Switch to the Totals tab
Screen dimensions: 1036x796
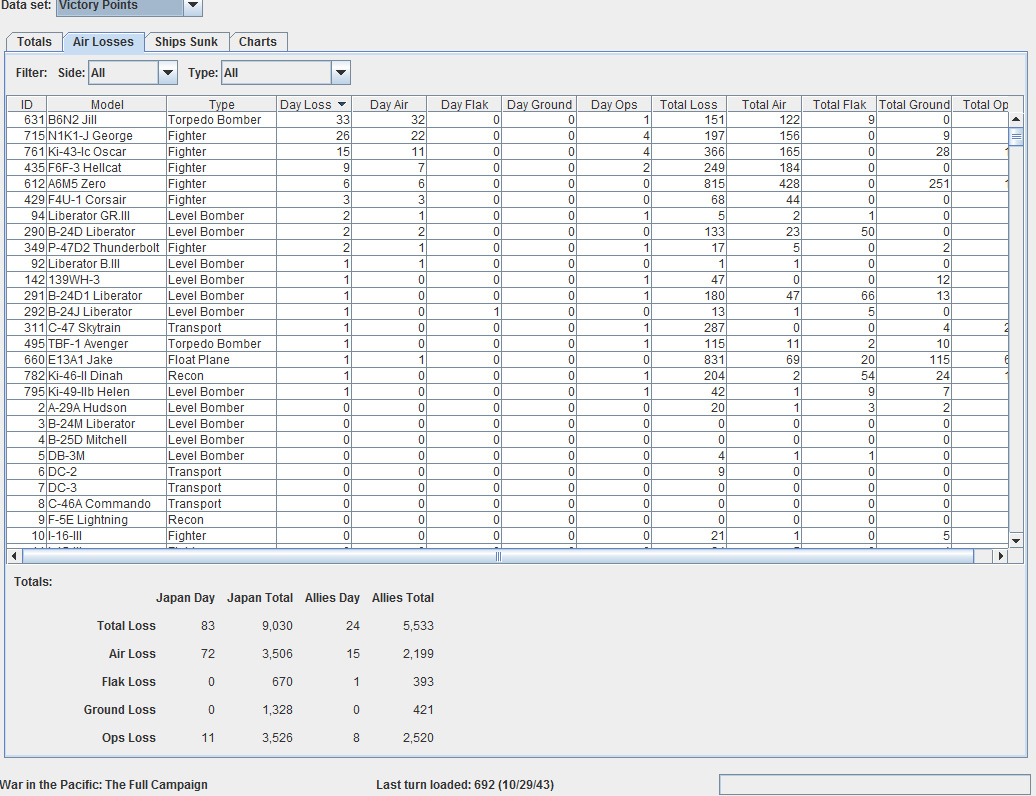[34, 42]
